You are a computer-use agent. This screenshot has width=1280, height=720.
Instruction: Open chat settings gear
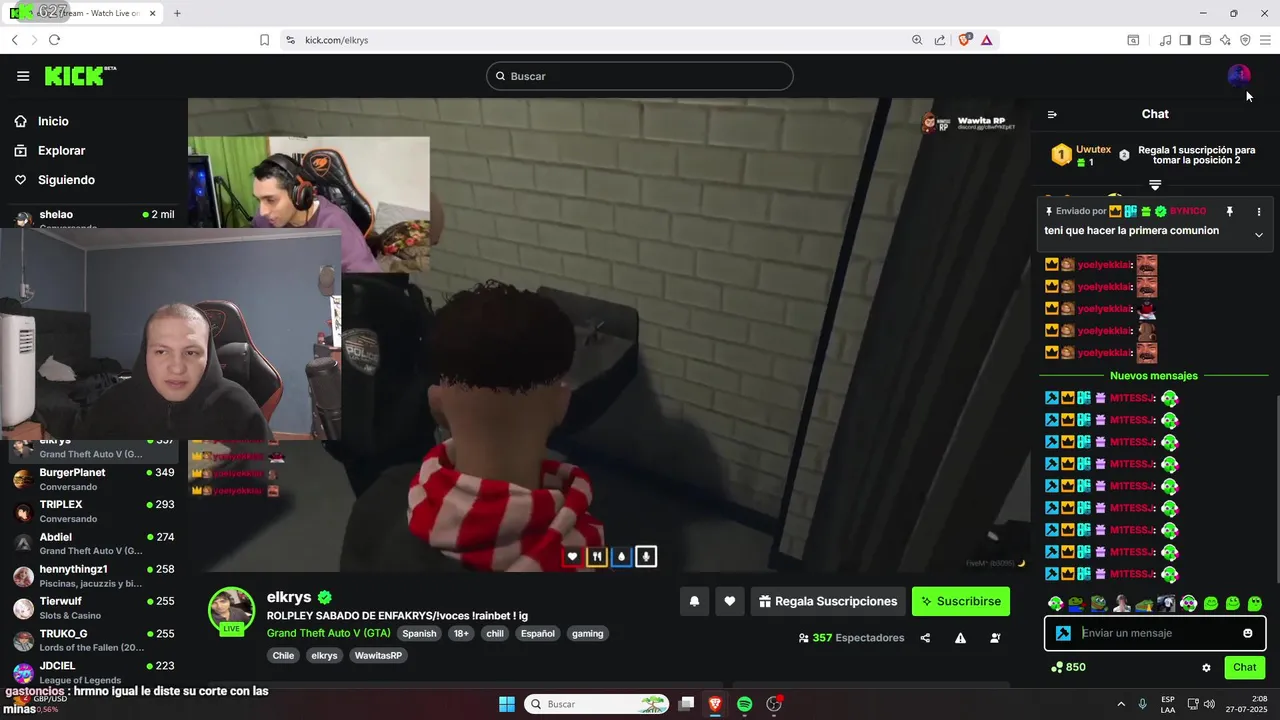coord(1206,667)
